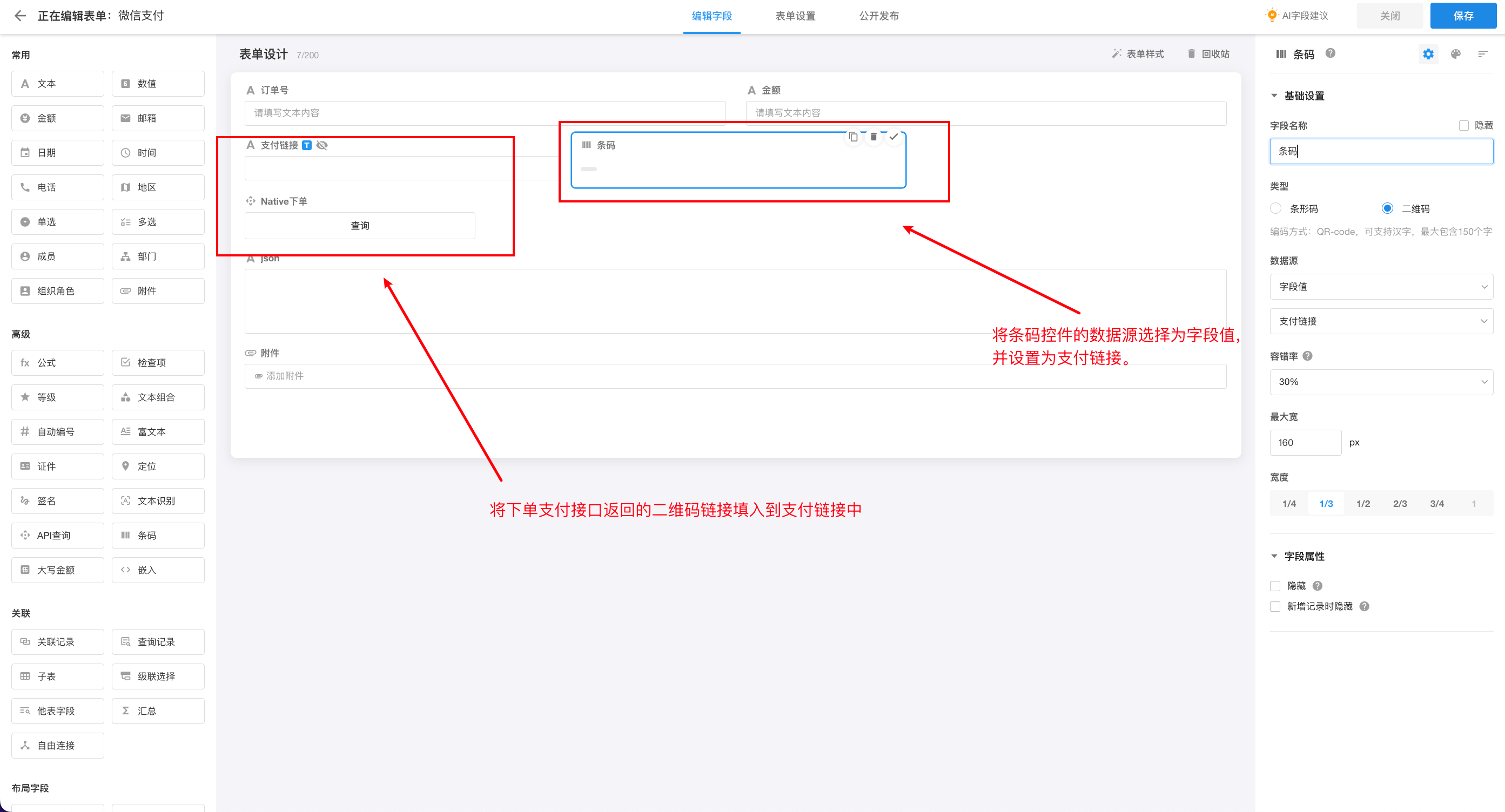Select 条形码 radio option

tap(1276, 208)
